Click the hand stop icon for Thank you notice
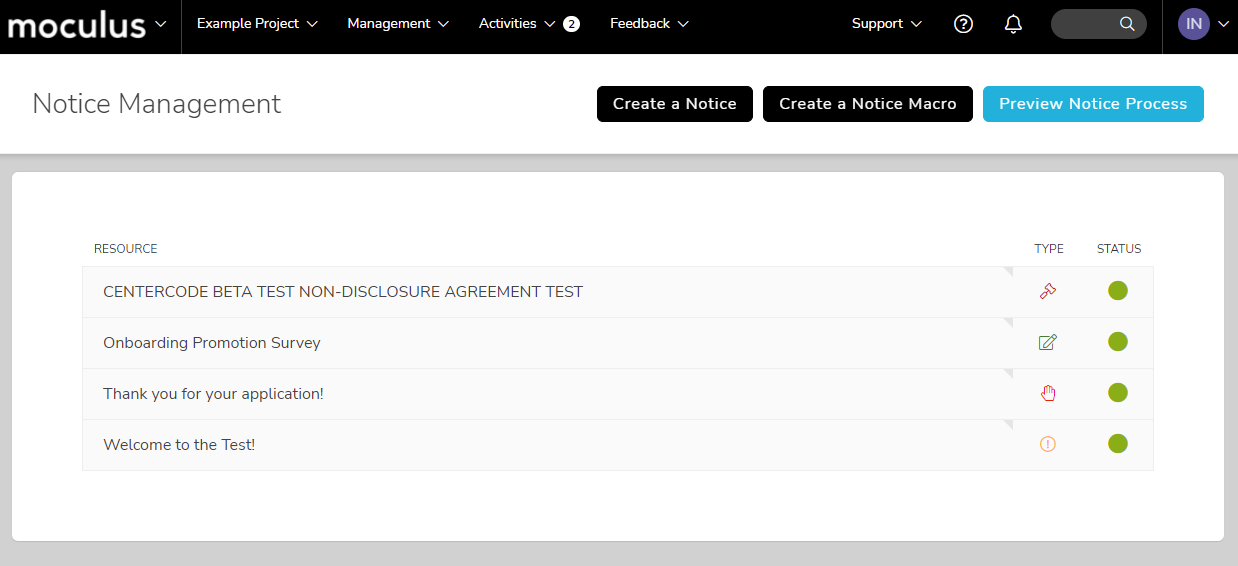Image resolution: width=1238 pixels, height=566 pixels. point(1048,393)
